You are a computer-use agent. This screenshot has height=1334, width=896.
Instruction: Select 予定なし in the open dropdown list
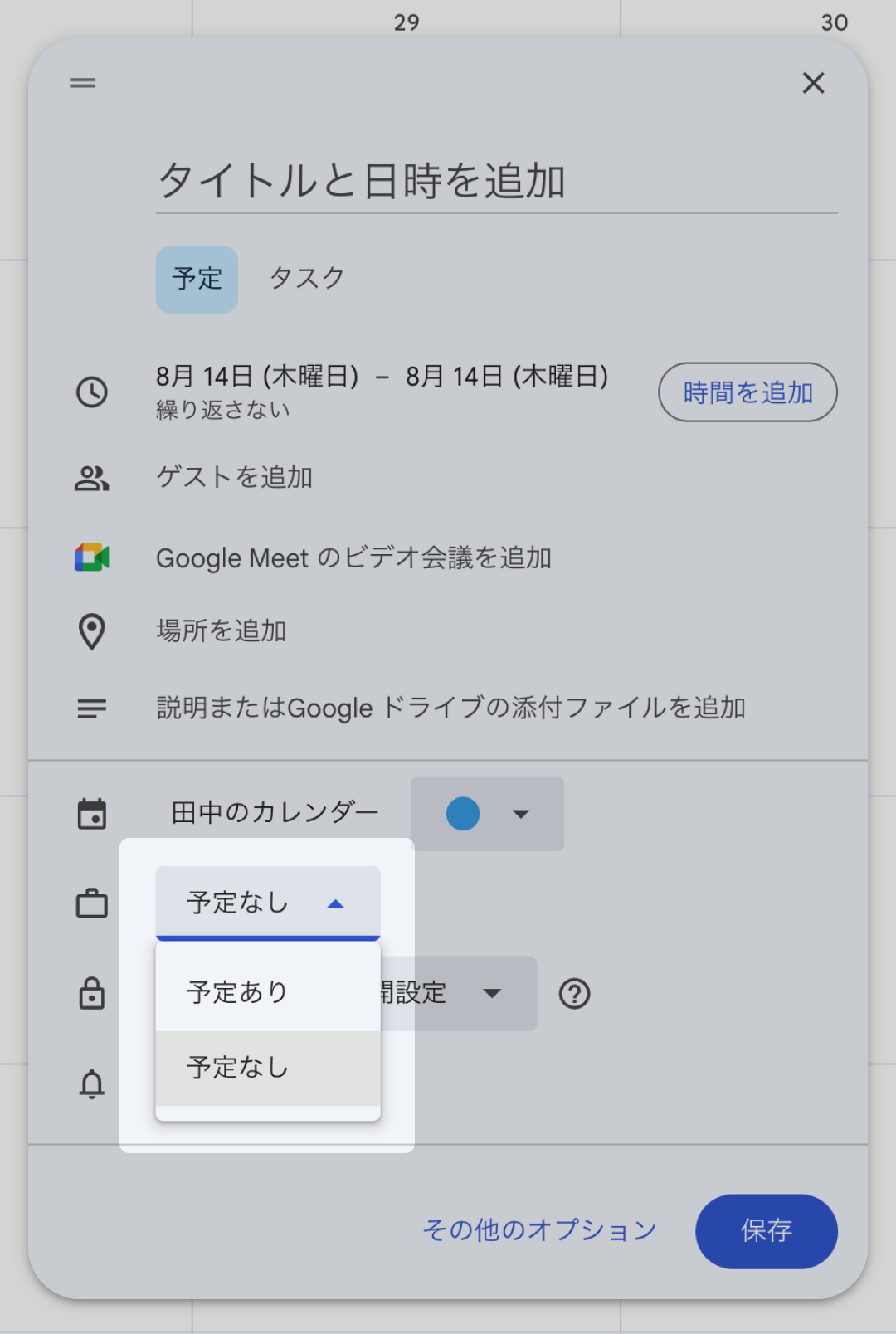coord(236,1068)
